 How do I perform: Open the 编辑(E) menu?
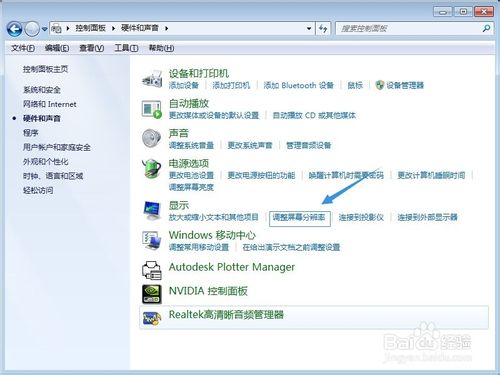57,48
